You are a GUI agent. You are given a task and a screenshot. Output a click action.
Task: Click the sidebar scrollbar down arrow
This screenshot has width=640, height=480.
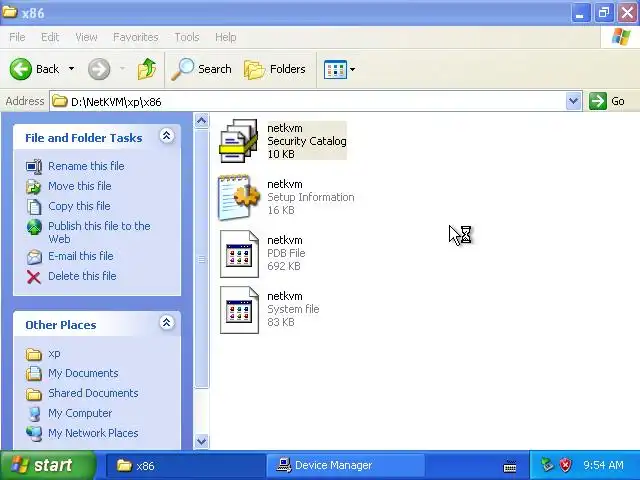coord(202,441)
